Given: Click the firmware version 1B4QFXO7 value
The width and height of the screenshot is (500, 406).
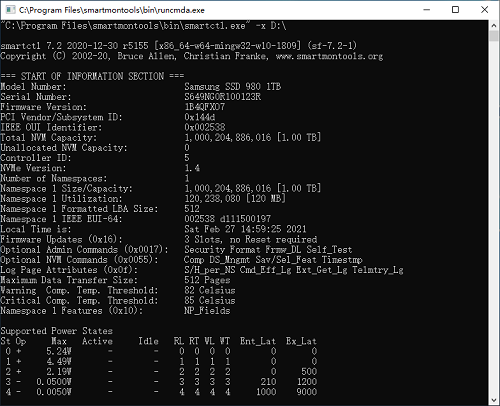Looking at the screenshot, I should click(205, 107).
